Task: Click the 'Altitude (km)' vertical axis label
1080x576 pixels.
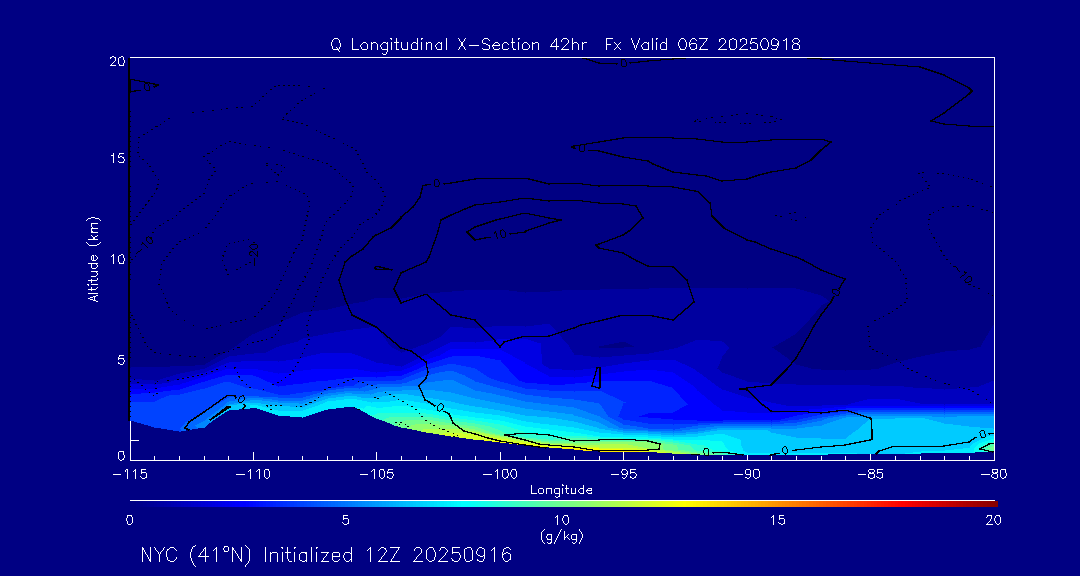Action: click(x=93, y=259)
